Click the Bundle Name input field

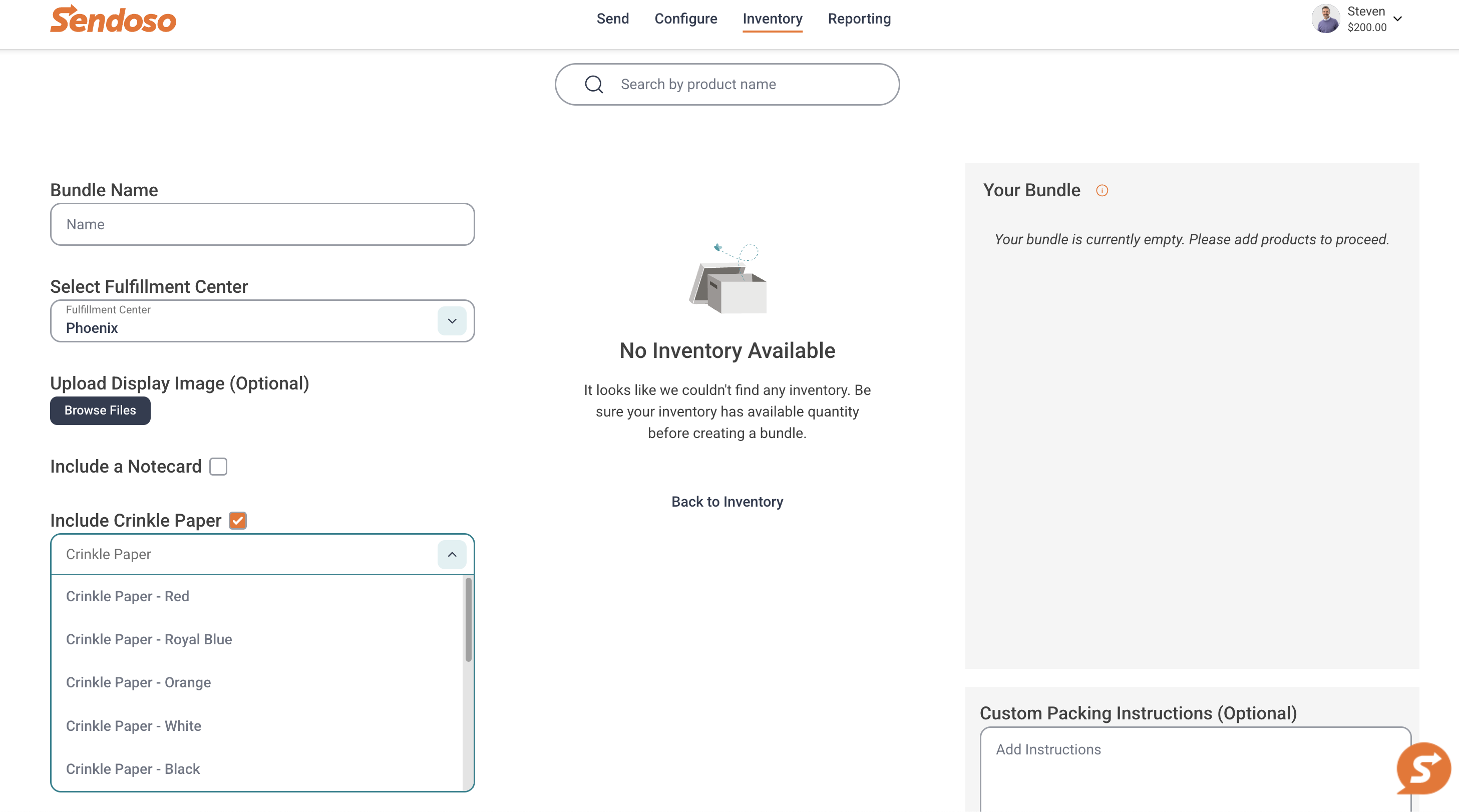pos(262,224)
